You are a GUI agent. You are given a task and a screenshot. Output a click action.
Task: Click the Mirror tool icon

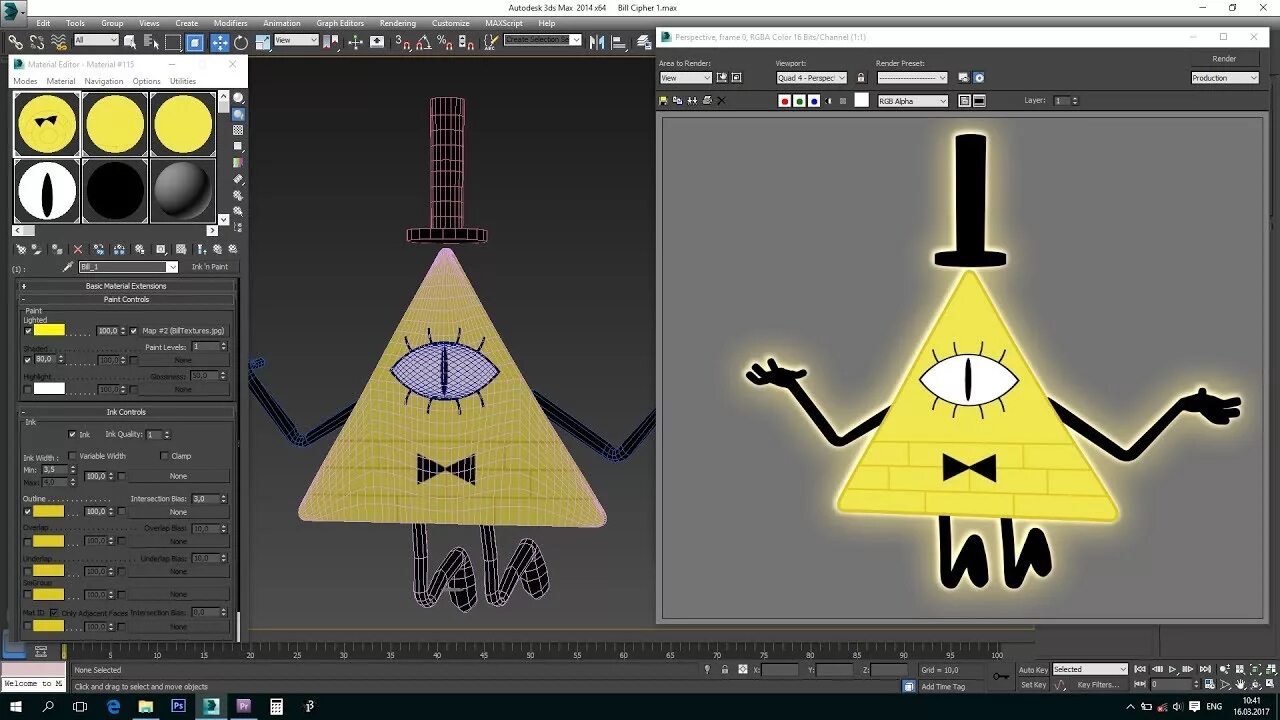596,42
